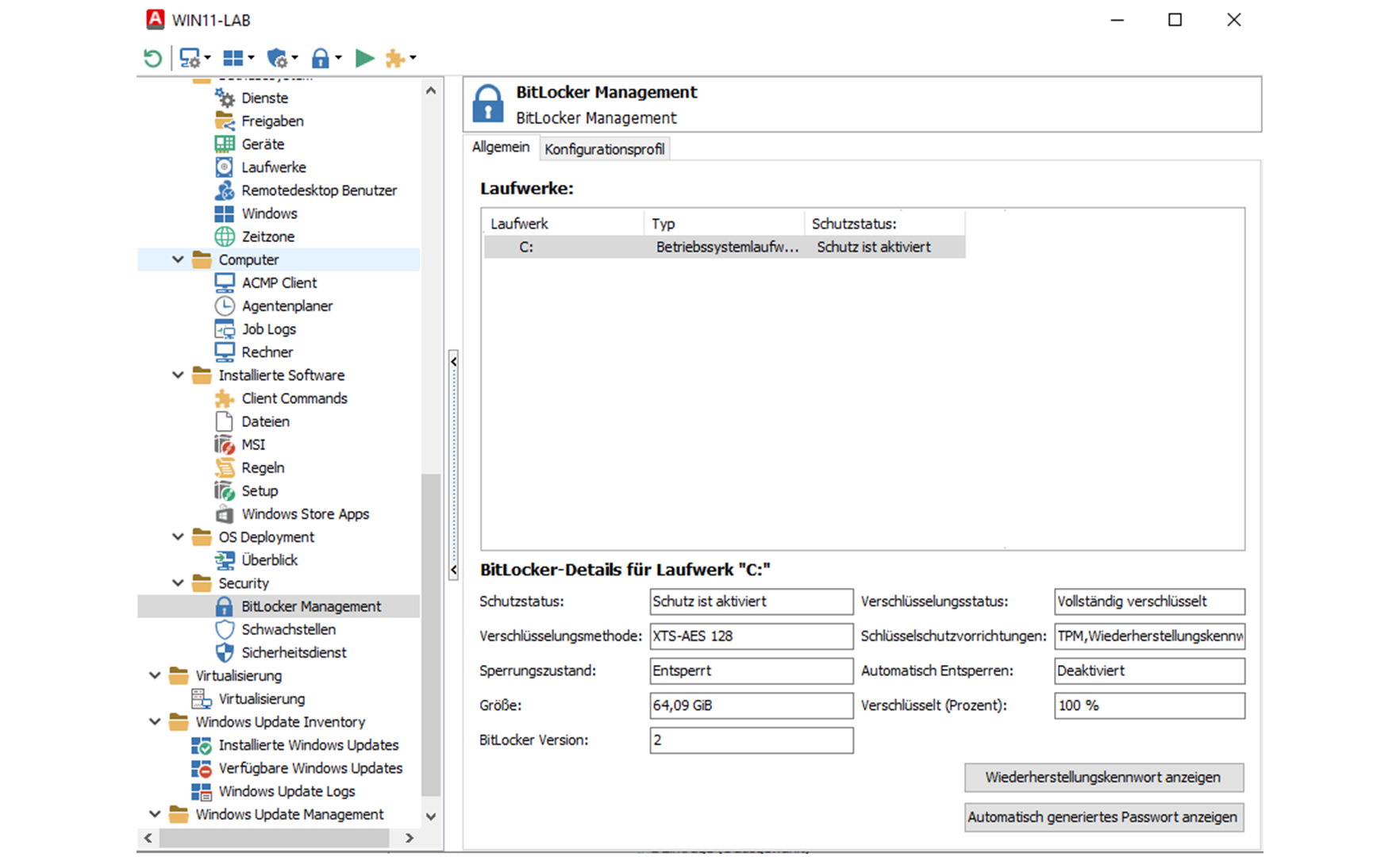The height and width of the screenshot is (857, 1400).
Task: Click the green play arrow icon
Action: coord(364,58)
